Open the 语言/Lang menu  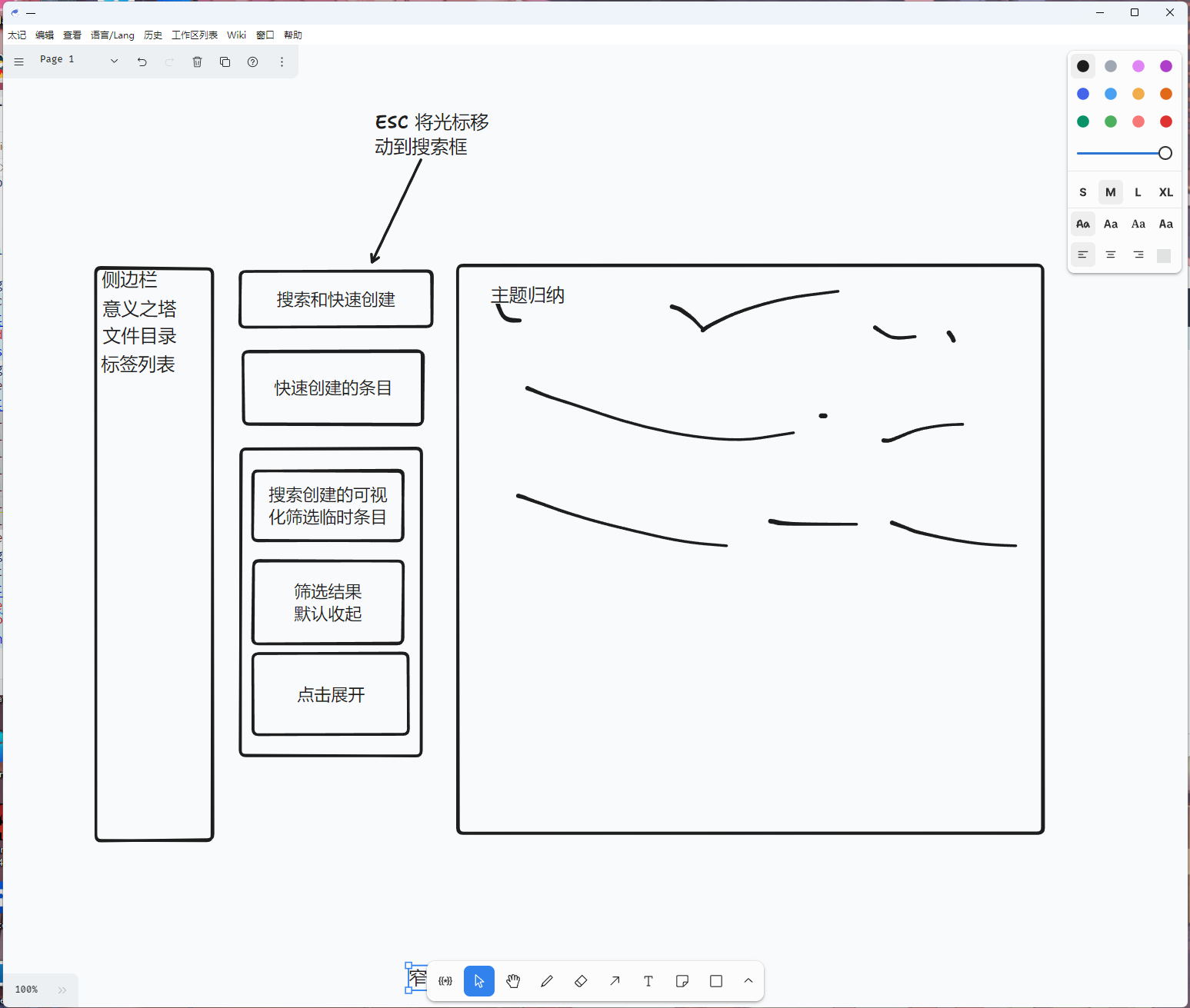pyautogui.click(x=112, y=35)
